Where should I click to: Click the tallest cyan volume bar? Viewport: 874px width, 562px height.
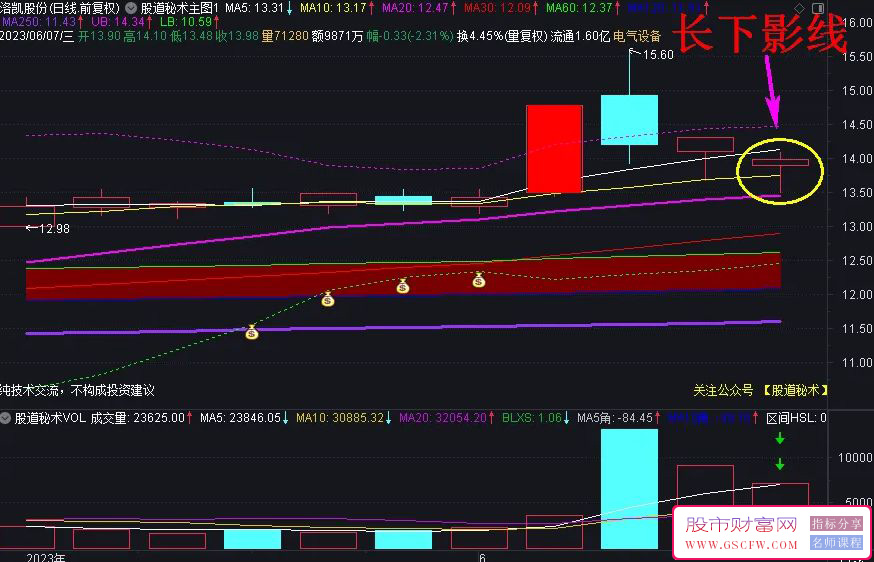629,488
